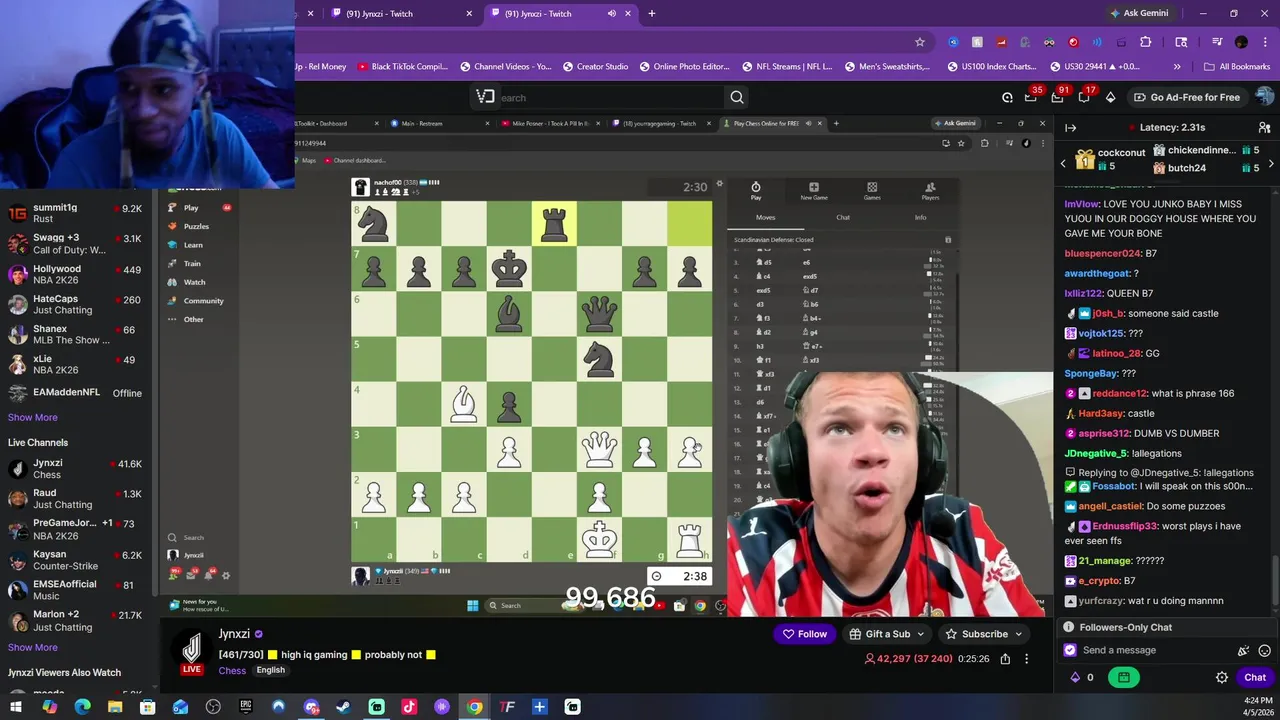Click the first Show More under followed channels

tap(33, 417)
